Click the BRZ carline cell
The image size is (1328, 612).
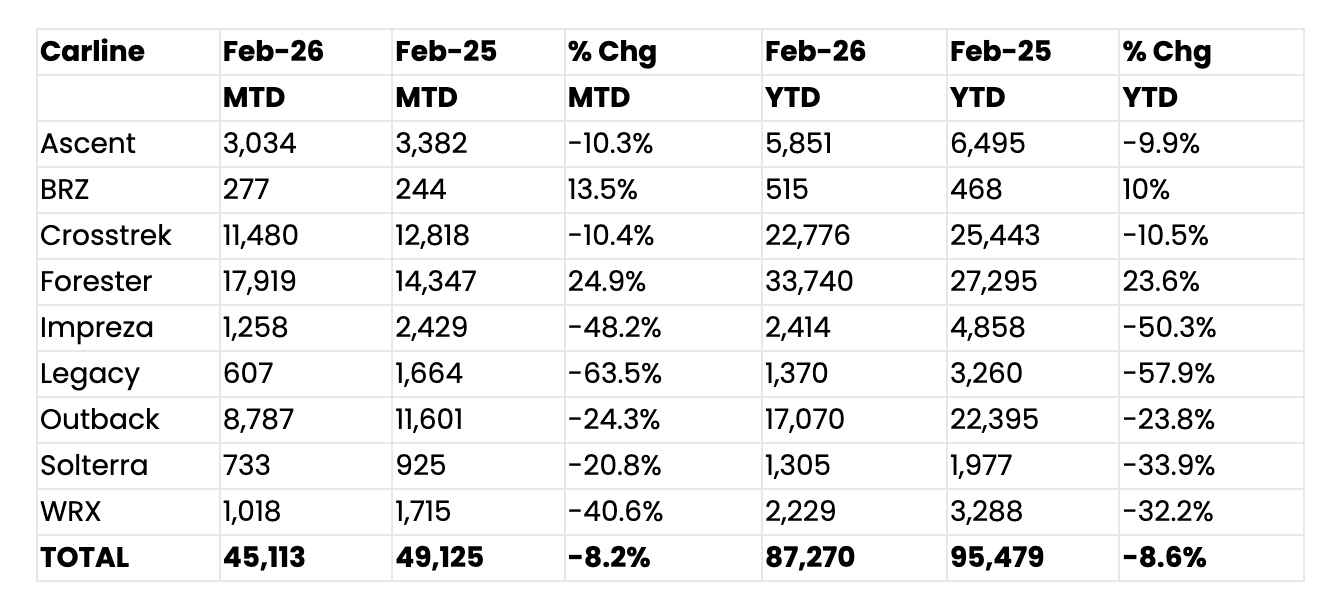(65, 190)
